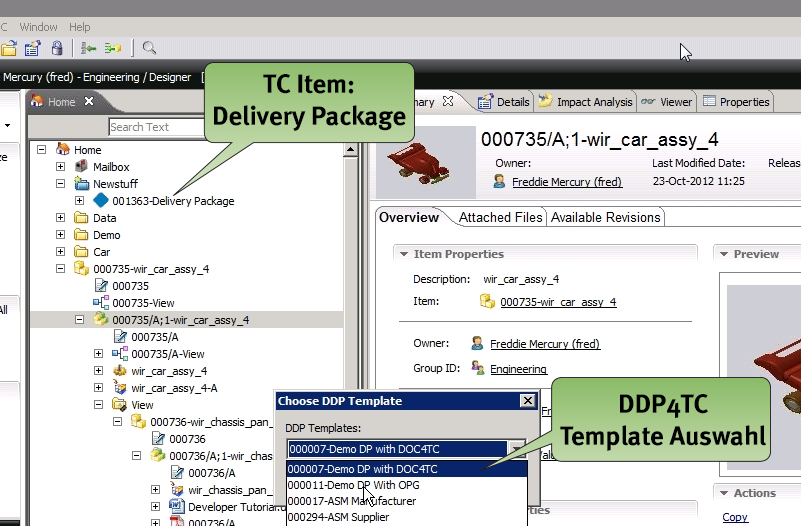Select the 000736-wir_chassis_pan item icon
The image size is (801, 526).
(138, 421)
